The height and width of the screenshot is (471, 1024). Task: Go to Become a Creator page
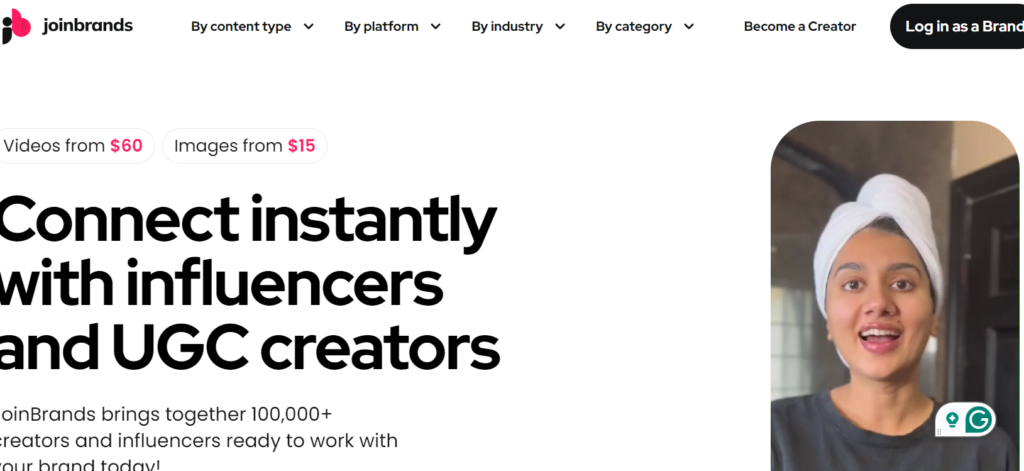800,27
